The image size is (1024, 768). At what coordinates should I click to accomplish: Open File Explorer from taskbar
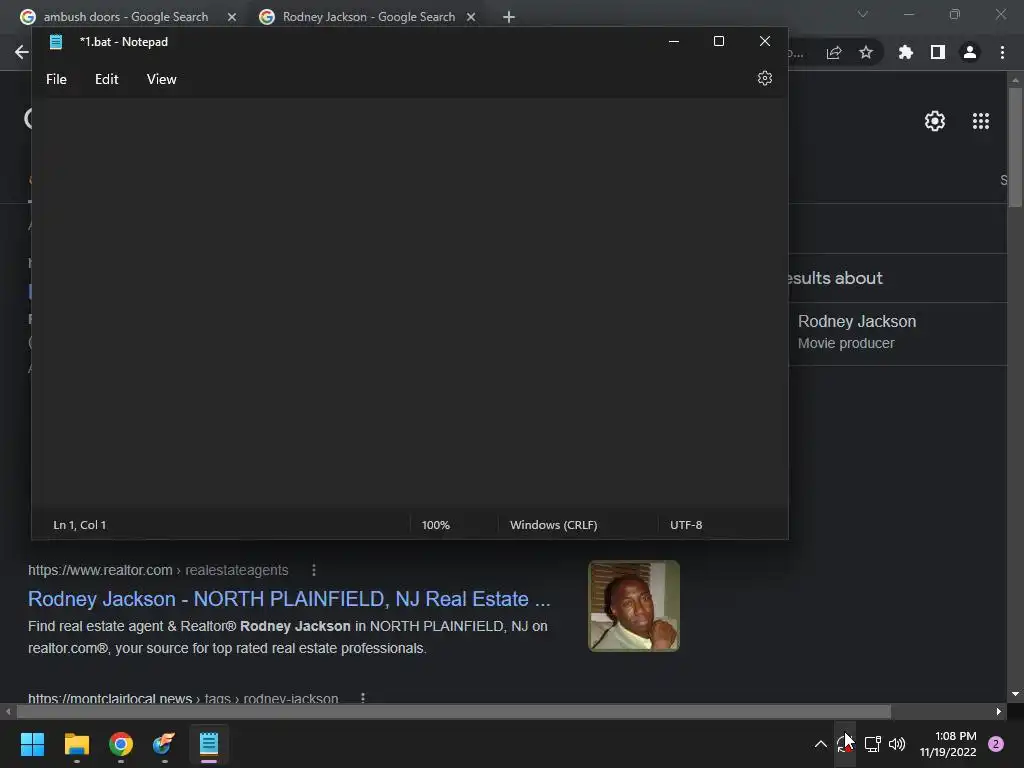(x=76, y=744)
